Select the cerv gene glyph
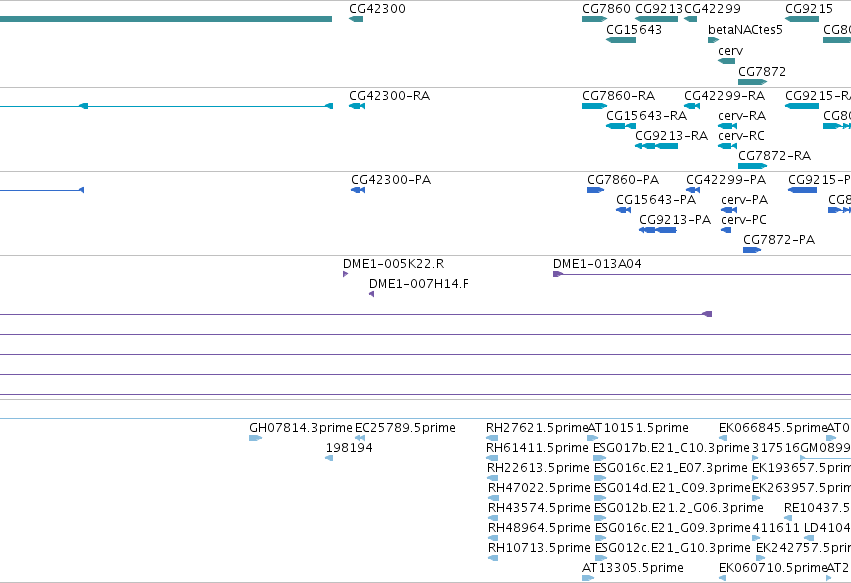The height and width of the screenshot is (583, 851). (726, 61)
